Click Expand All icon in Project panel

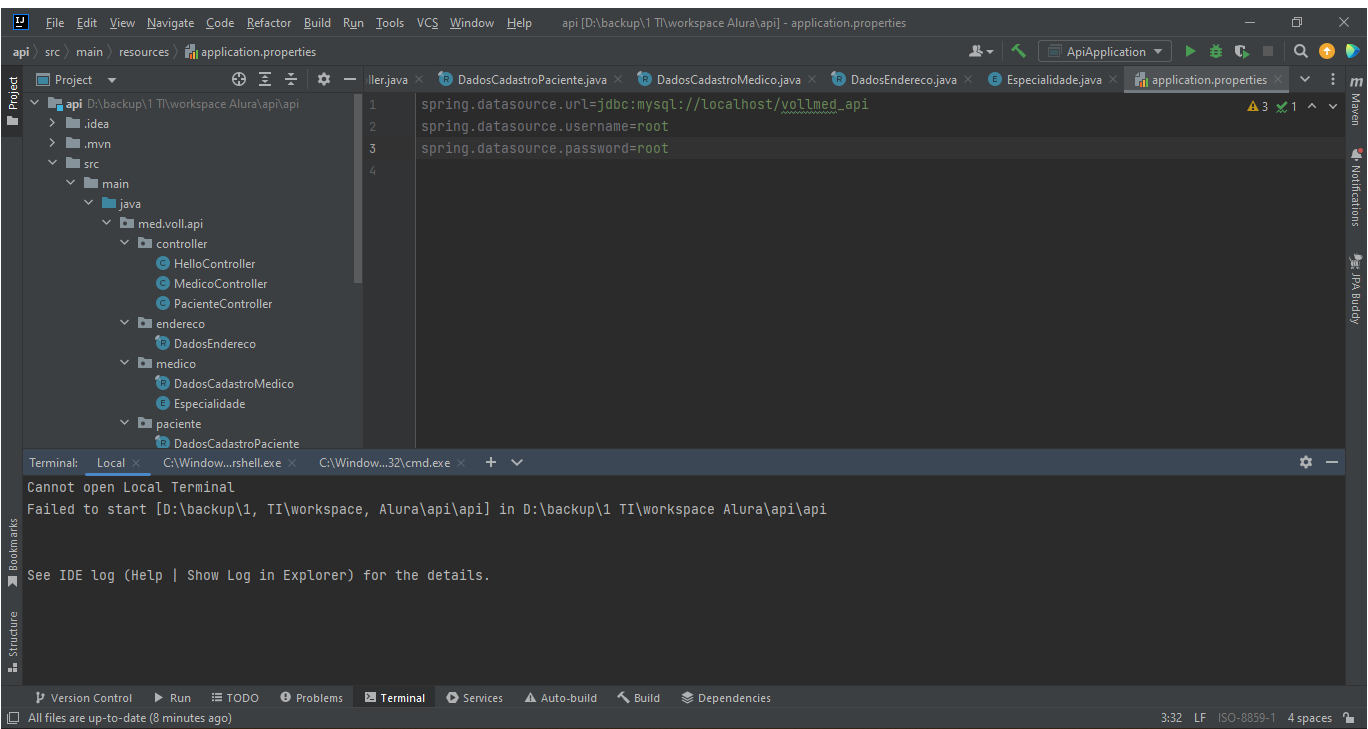click(265, 79)
